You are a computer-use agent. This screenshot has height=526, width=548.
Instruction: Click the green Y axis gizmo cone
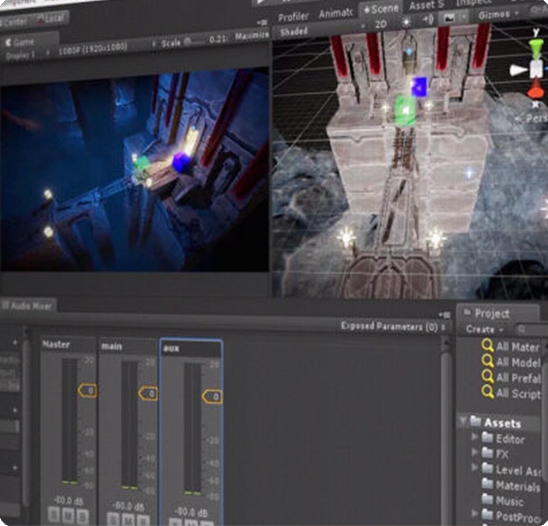click(536, 47)
